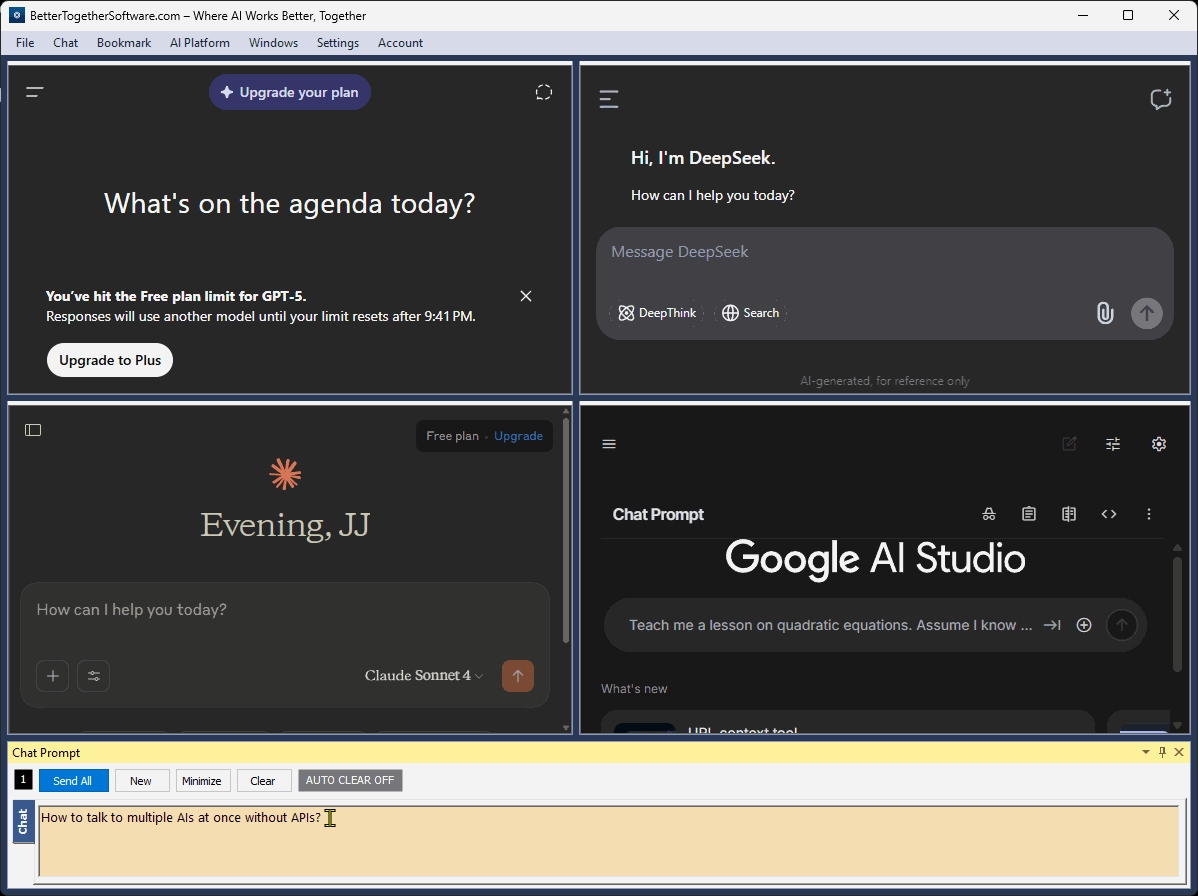
Task: Open Google AI Studio hamburger menu
Action: (609, 445)
